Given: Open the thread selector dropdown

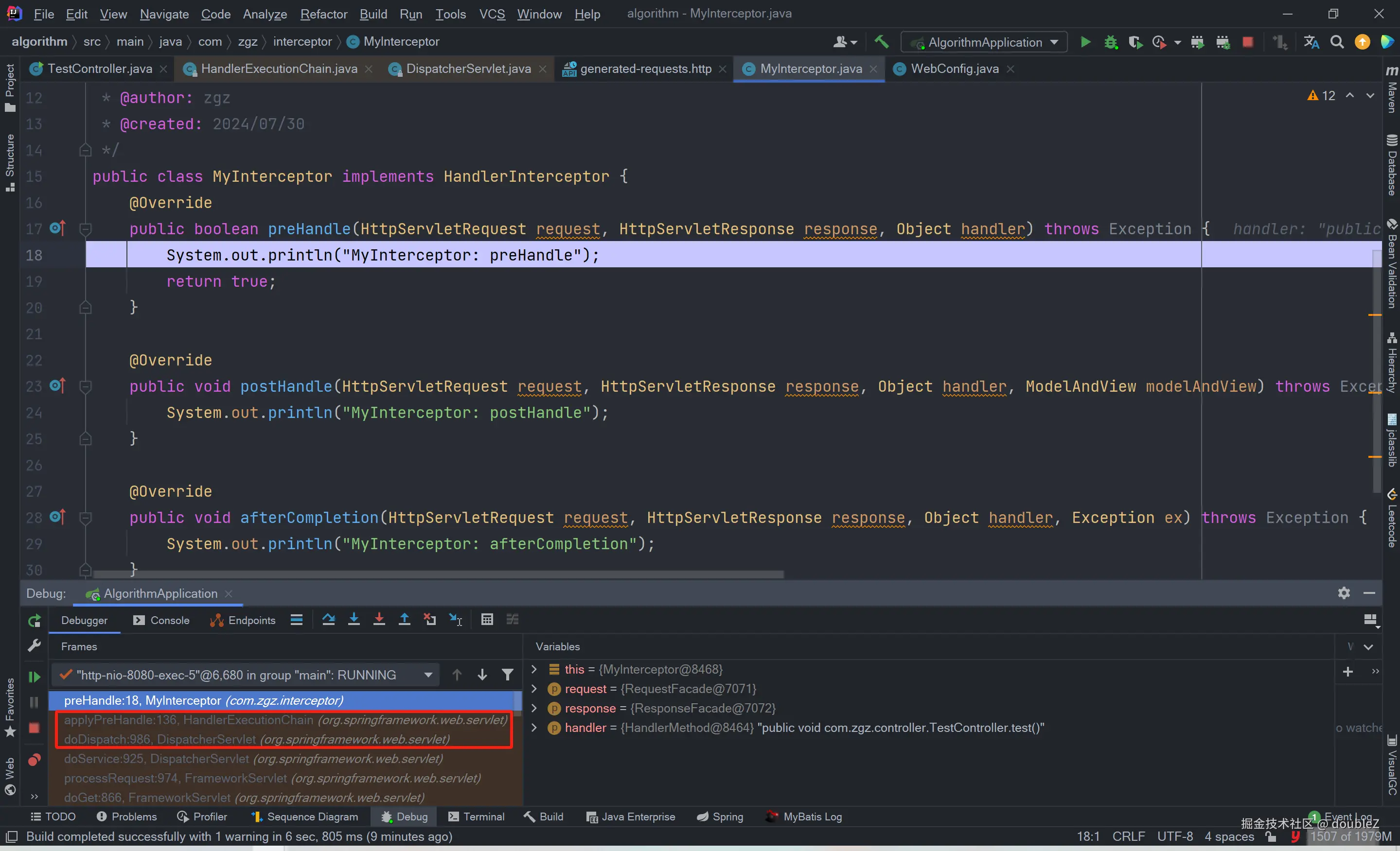Looking at the screenshot, I should [428, 675].
